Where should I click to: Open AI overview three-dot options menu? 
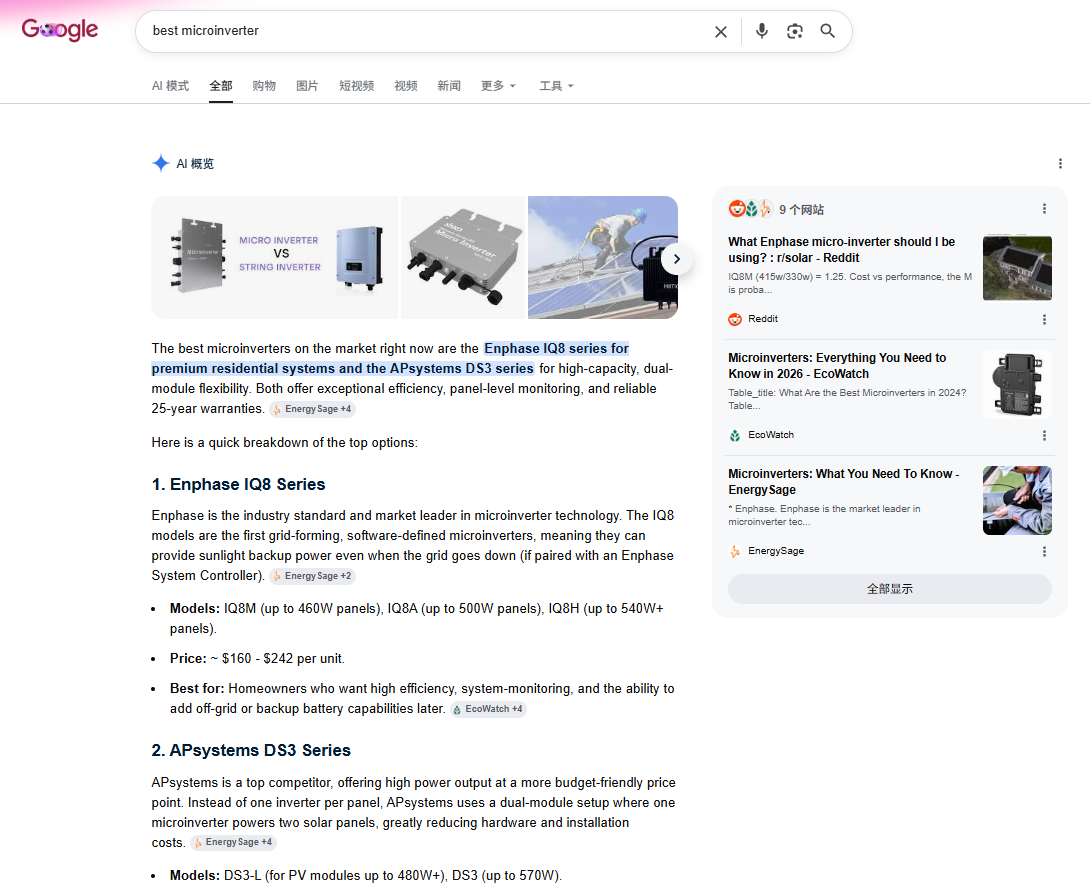(x=1060, y=163)
